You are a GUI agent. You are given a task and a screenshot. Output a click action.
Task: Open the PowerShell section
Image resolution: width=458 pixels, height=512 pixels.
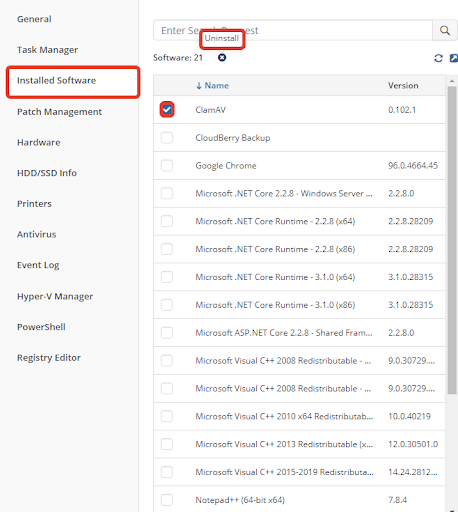pos(41,327)
